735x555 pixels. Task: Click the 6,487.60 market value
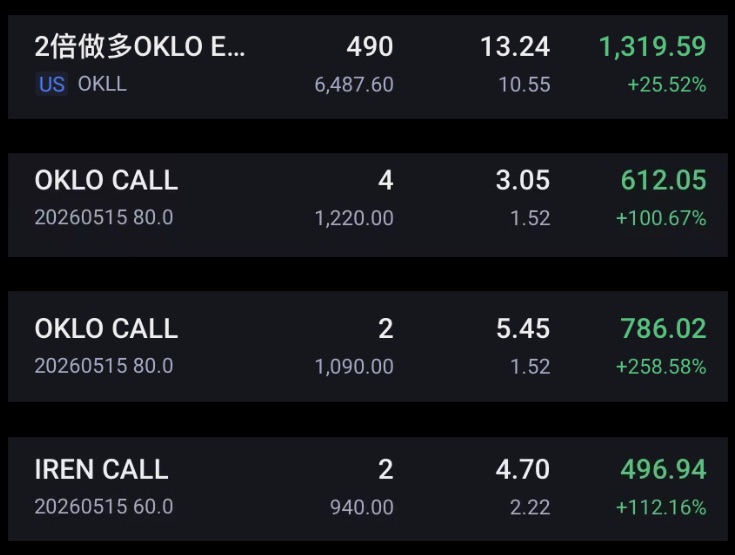354,85
